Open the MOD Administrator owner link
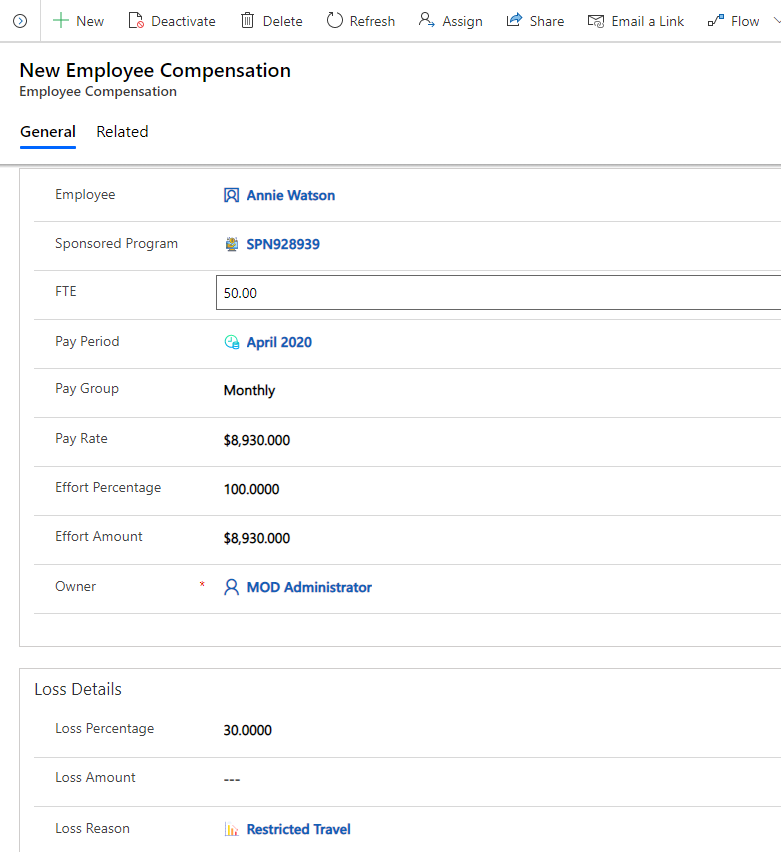The height and width of the screenshot is (852, 781). (309, 587)
